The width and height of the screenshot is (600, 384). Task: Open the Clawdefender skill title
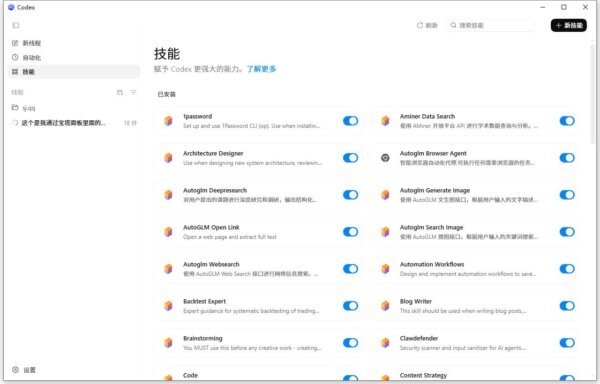(419, 338)
